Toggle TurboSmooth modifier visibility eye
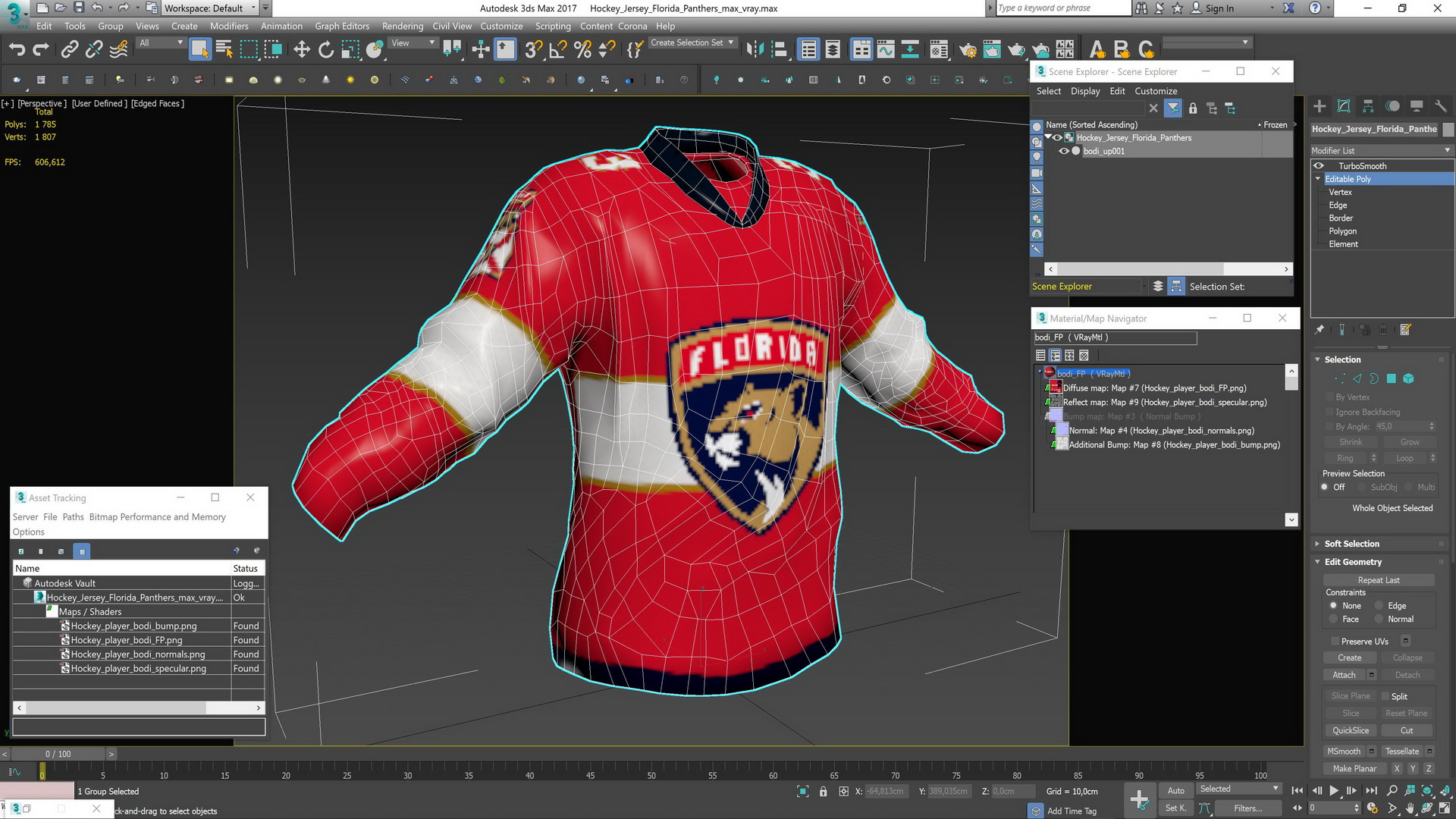 [1319, 166]
